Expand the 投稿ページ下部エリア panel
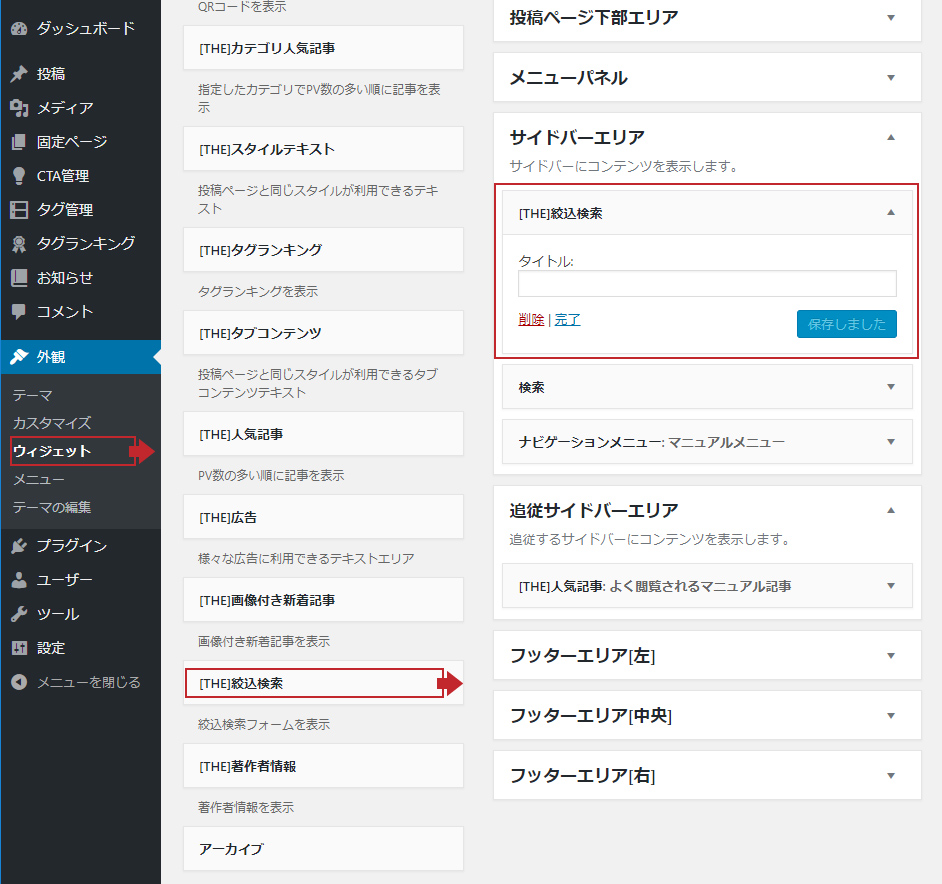Viewport: 942px width, 884px height. (890, 17)
